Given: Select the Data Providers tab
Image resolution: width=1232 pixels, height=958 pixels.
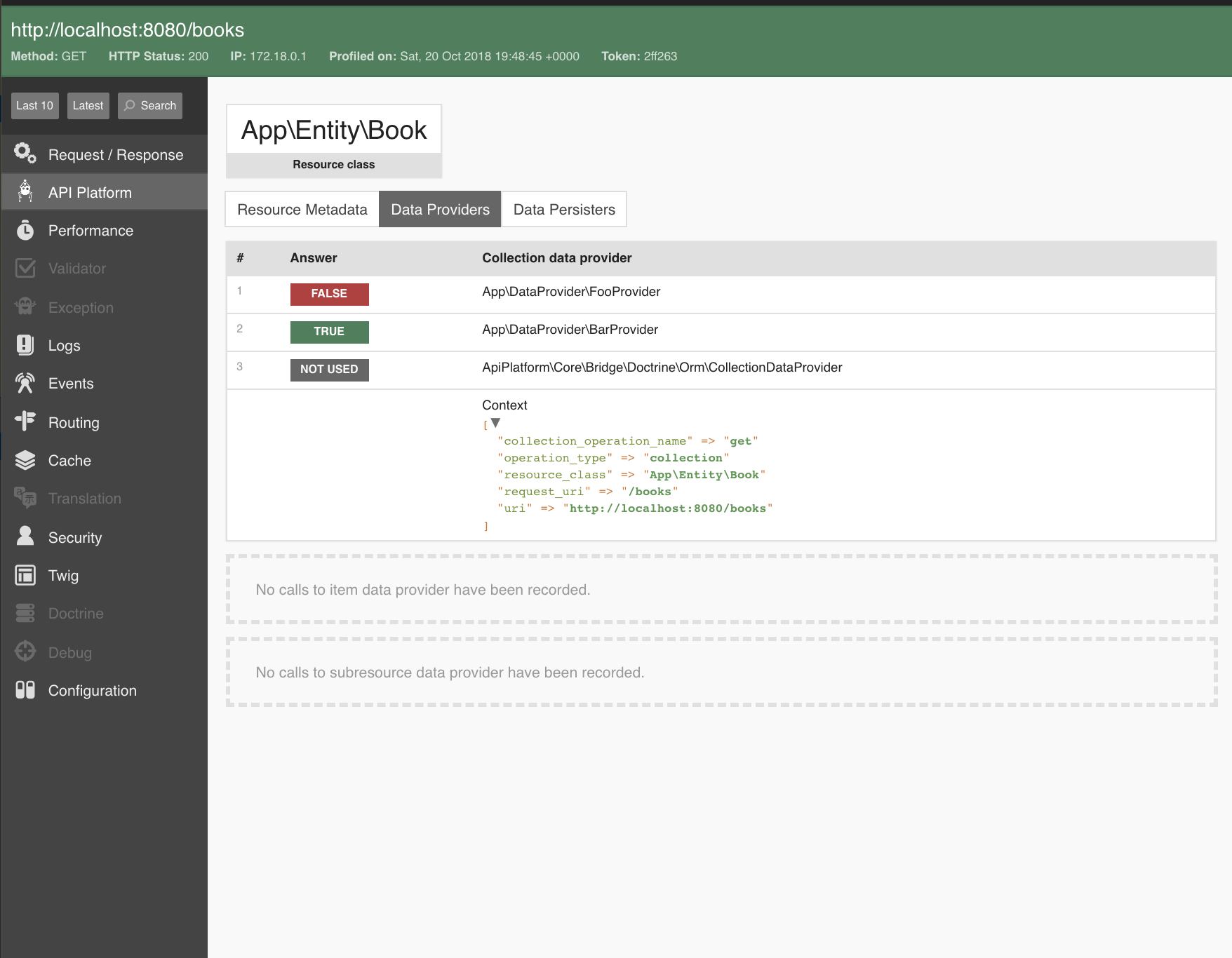Looking at the screenshot, I should (440, 209).
